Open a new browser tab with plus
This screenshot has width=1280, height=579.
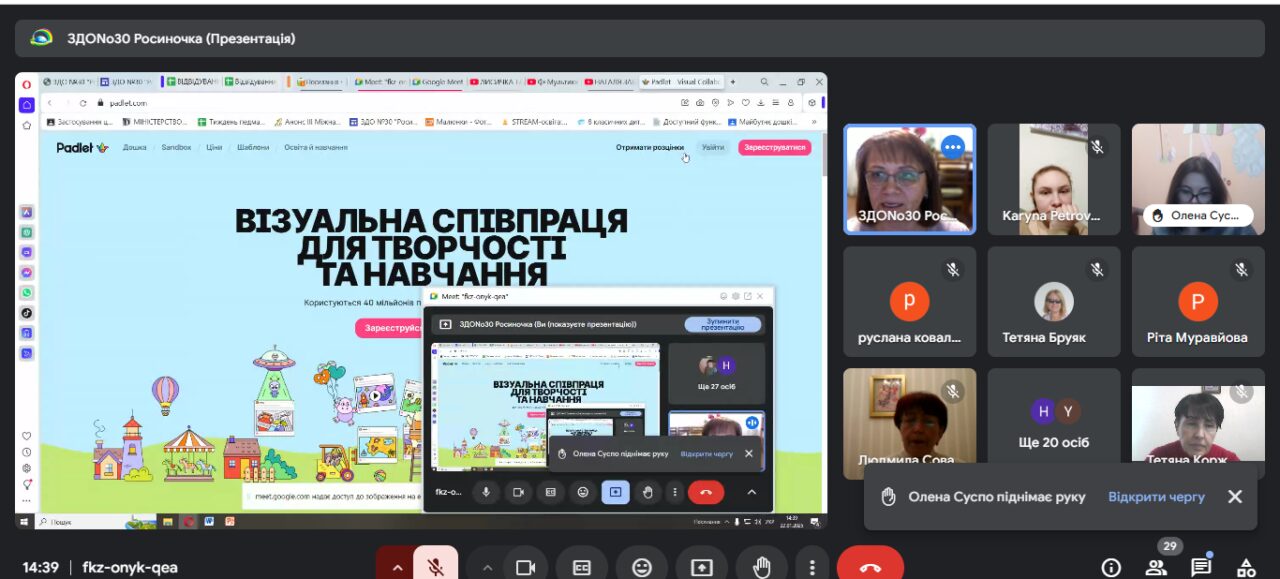(x=733, y=82)
